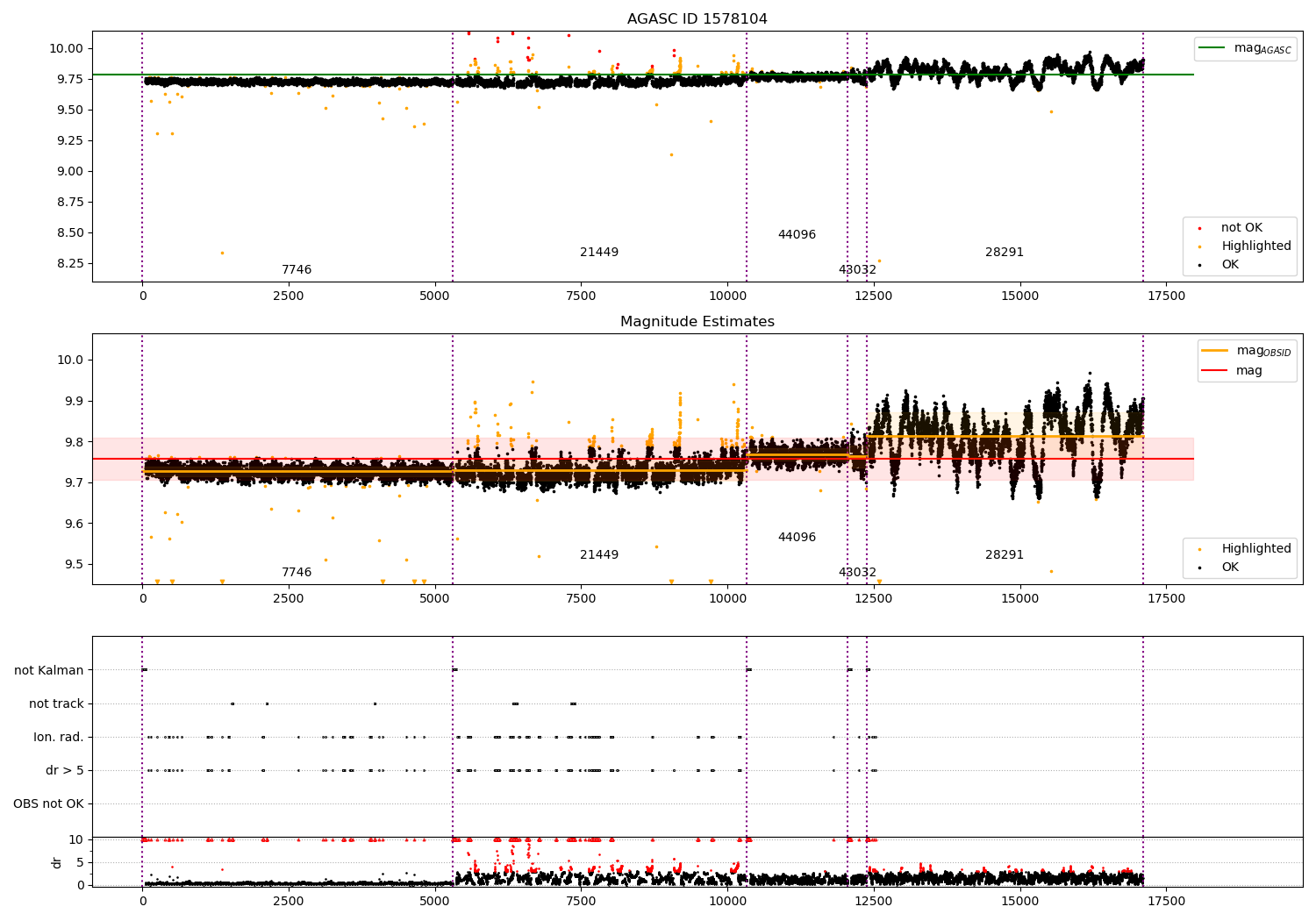Select "Highlighted" in the Magnitude Estimates legend
Screen dimensions: 1316x921
click(x=1256, y=549)
